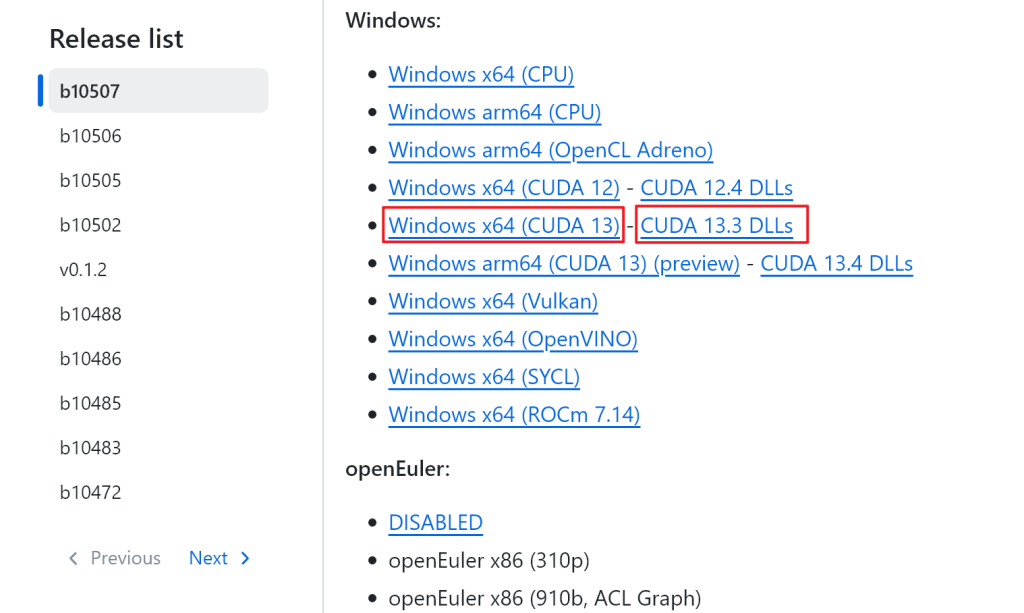Open the DISABLED link under openEuler

click(x=436, y=523)
